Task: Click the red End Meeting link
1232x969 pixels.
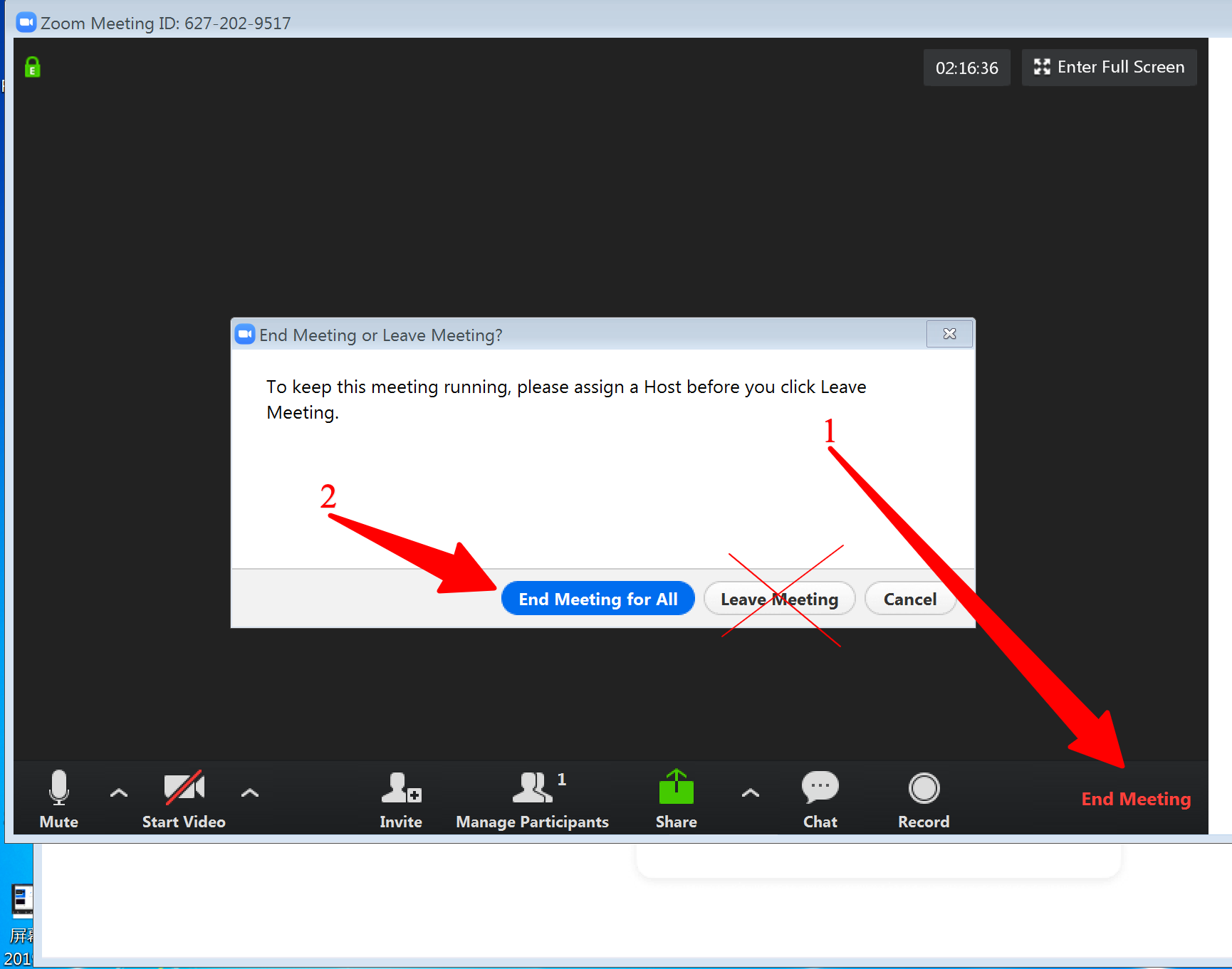Action: point(1136,799)
